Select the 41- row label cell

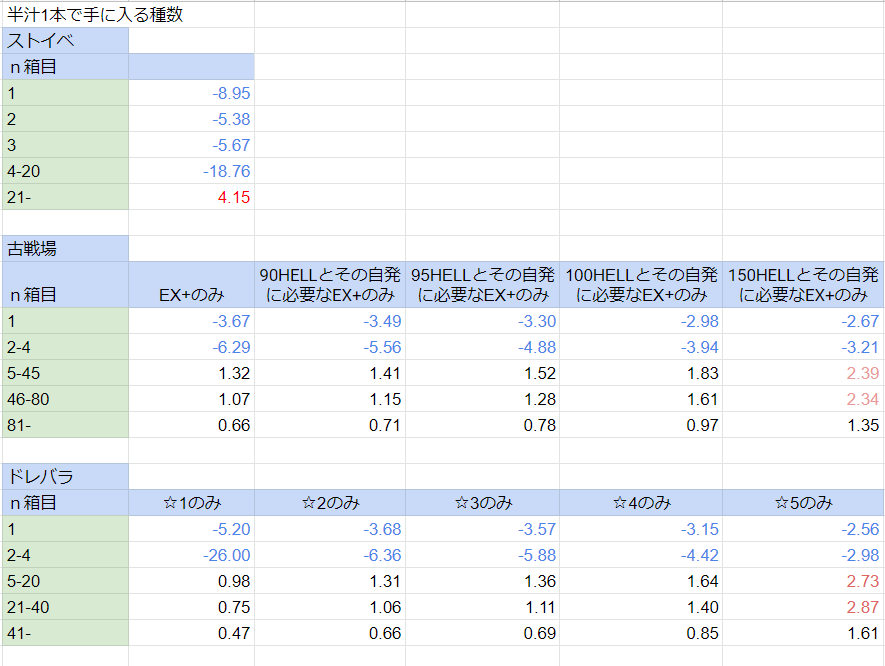tap(65, 632)
